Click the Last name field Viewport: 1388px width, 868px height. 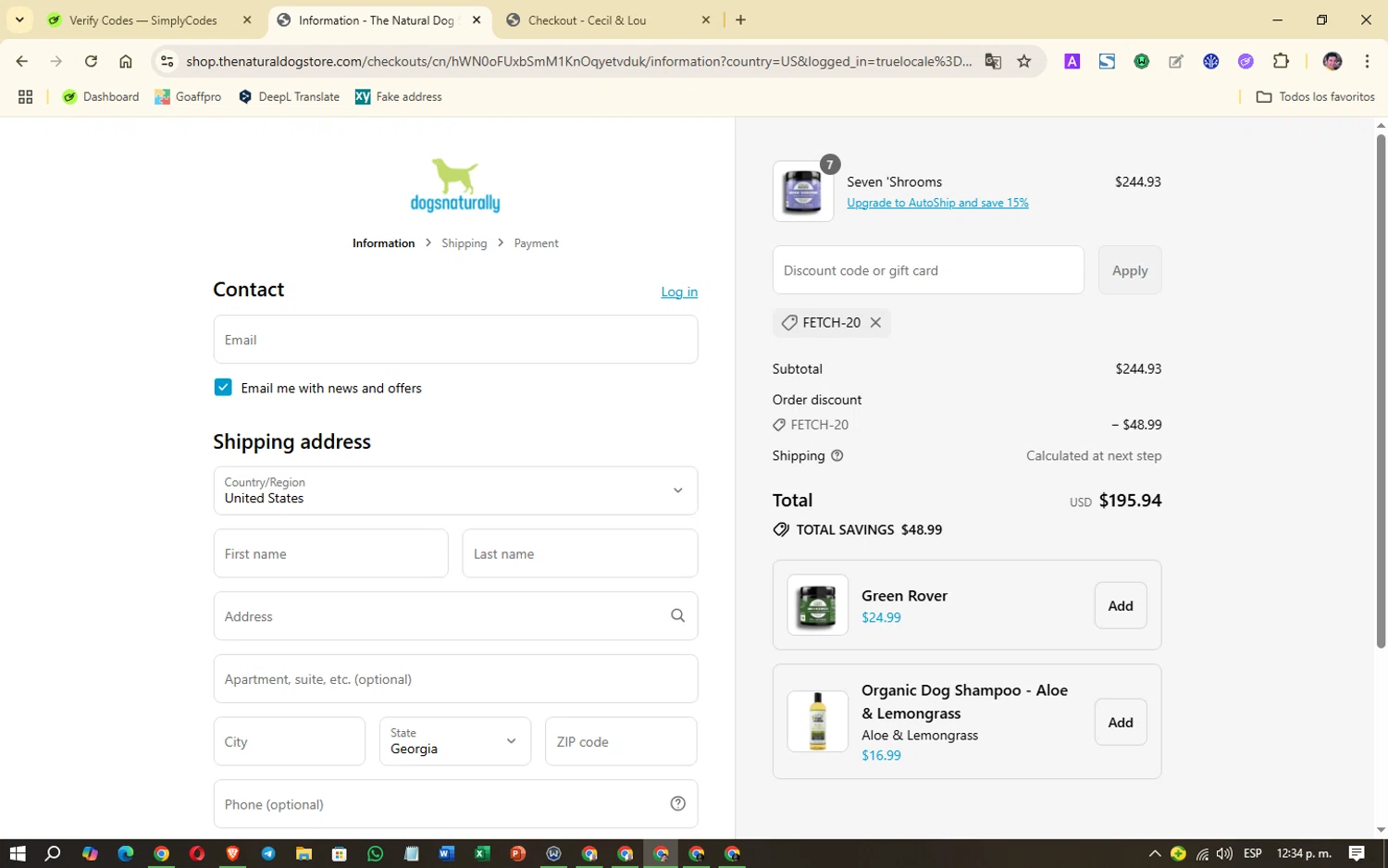(x=580, y=553)
